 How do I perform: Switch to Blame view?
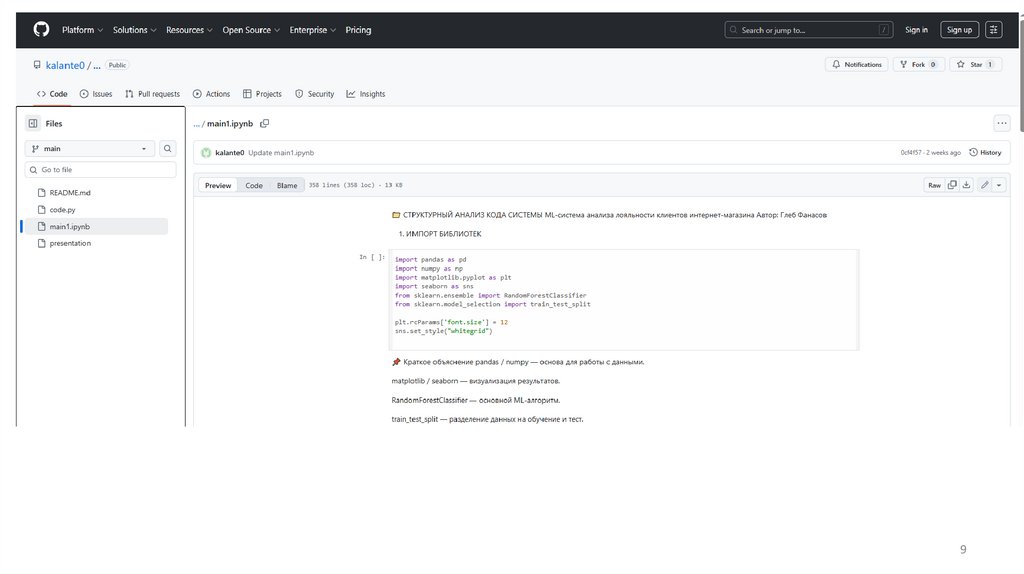click(287, 185)
